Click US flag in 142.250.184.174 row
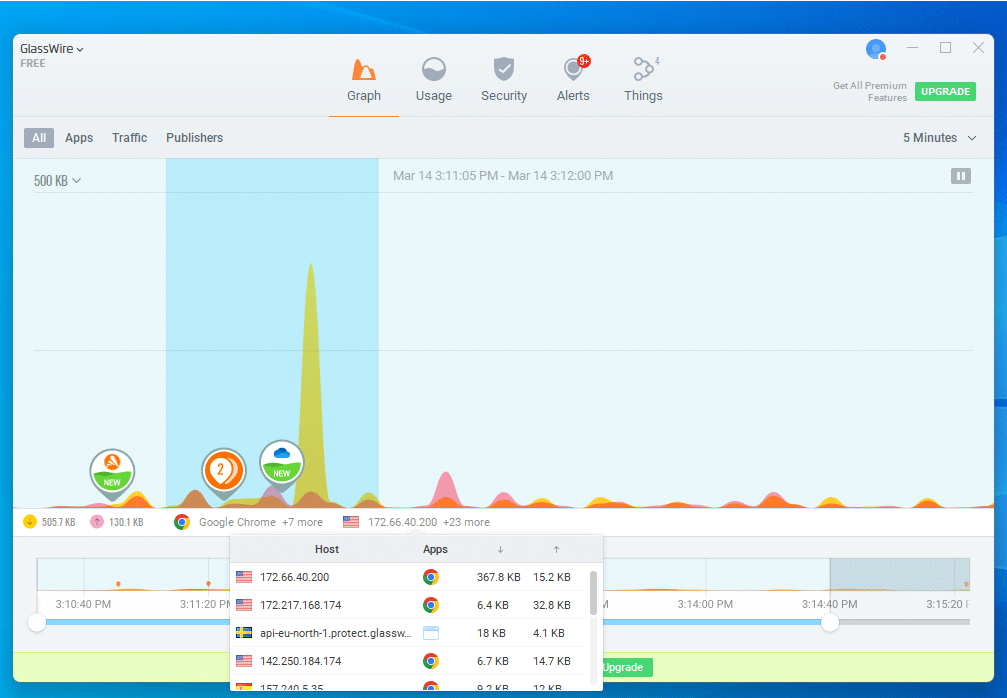This screenshot has height=698, width=1007. click(x=244, y=661)
